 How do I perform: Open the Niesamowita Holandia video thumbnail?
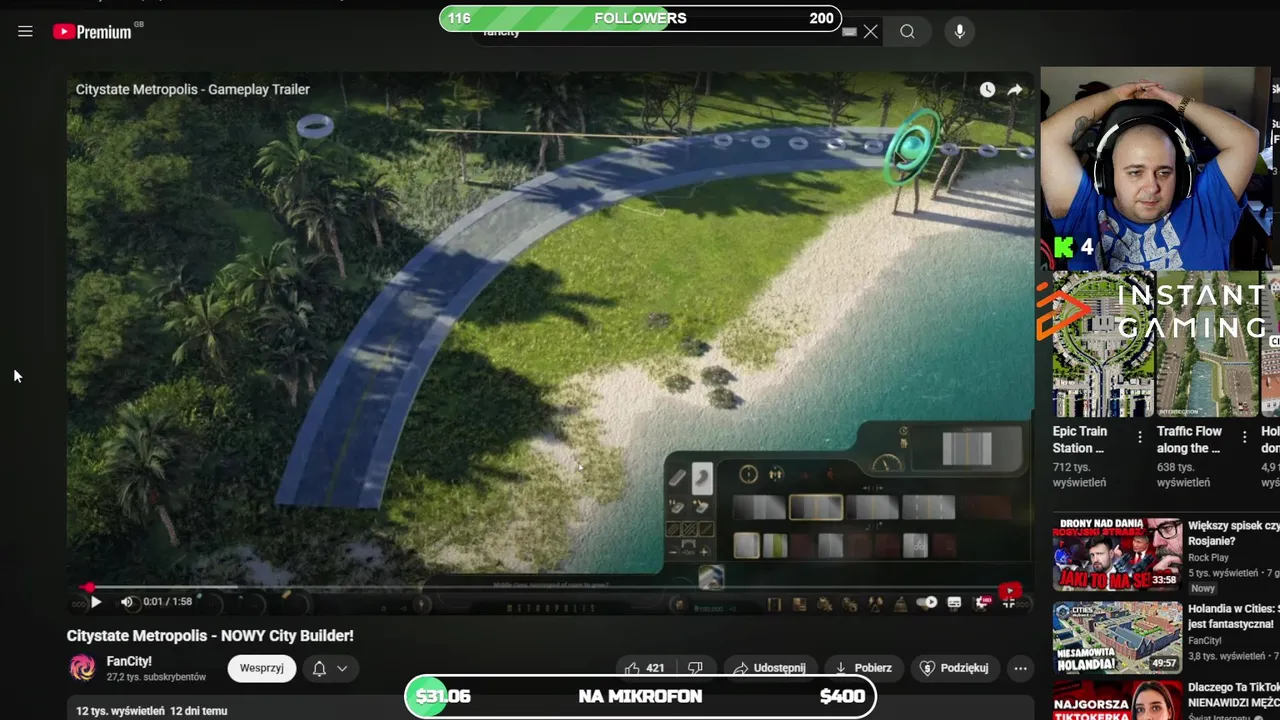point(1117,637)
